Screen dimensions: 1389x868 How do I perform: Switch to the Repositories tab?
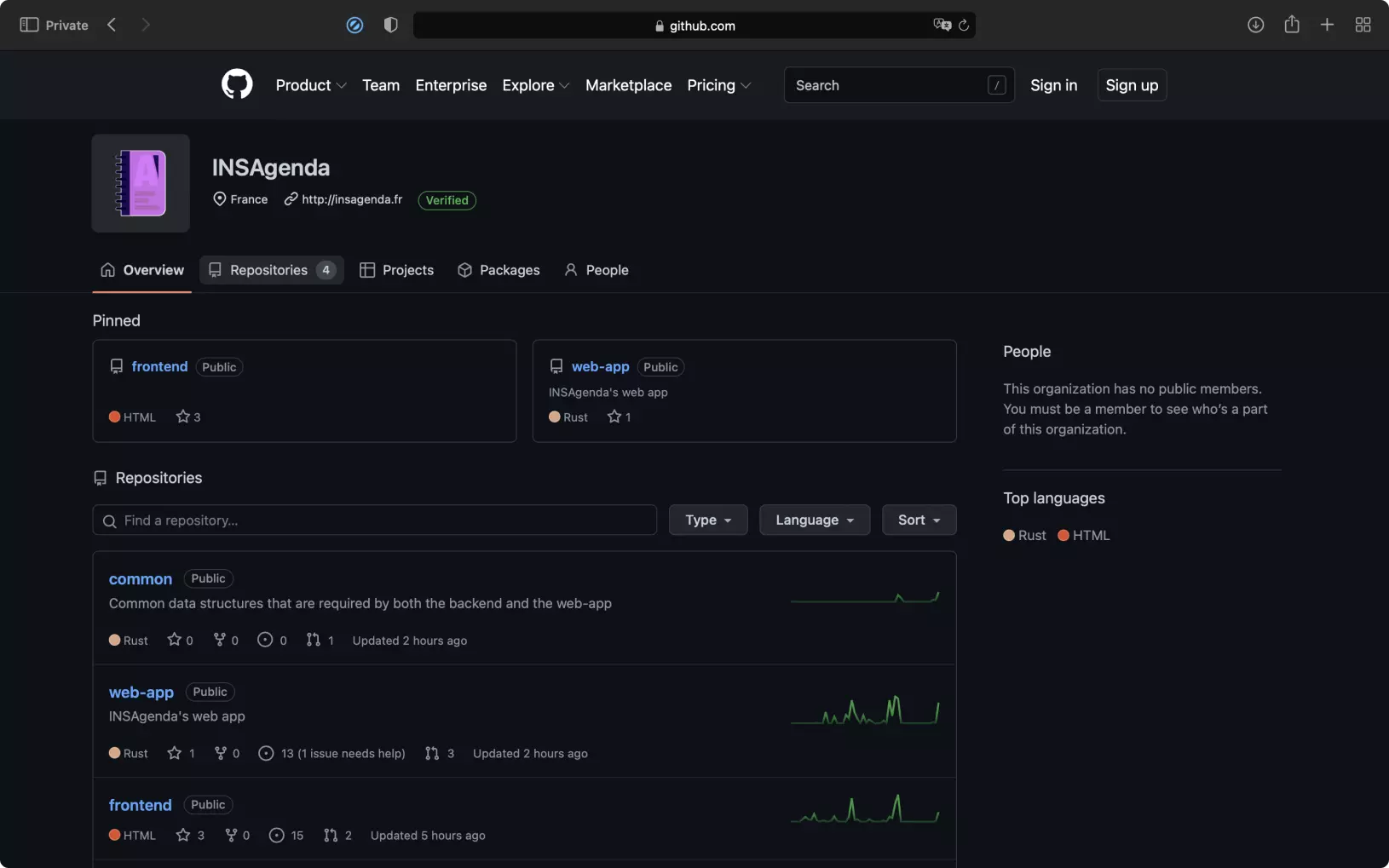click(x=272, y=270)
